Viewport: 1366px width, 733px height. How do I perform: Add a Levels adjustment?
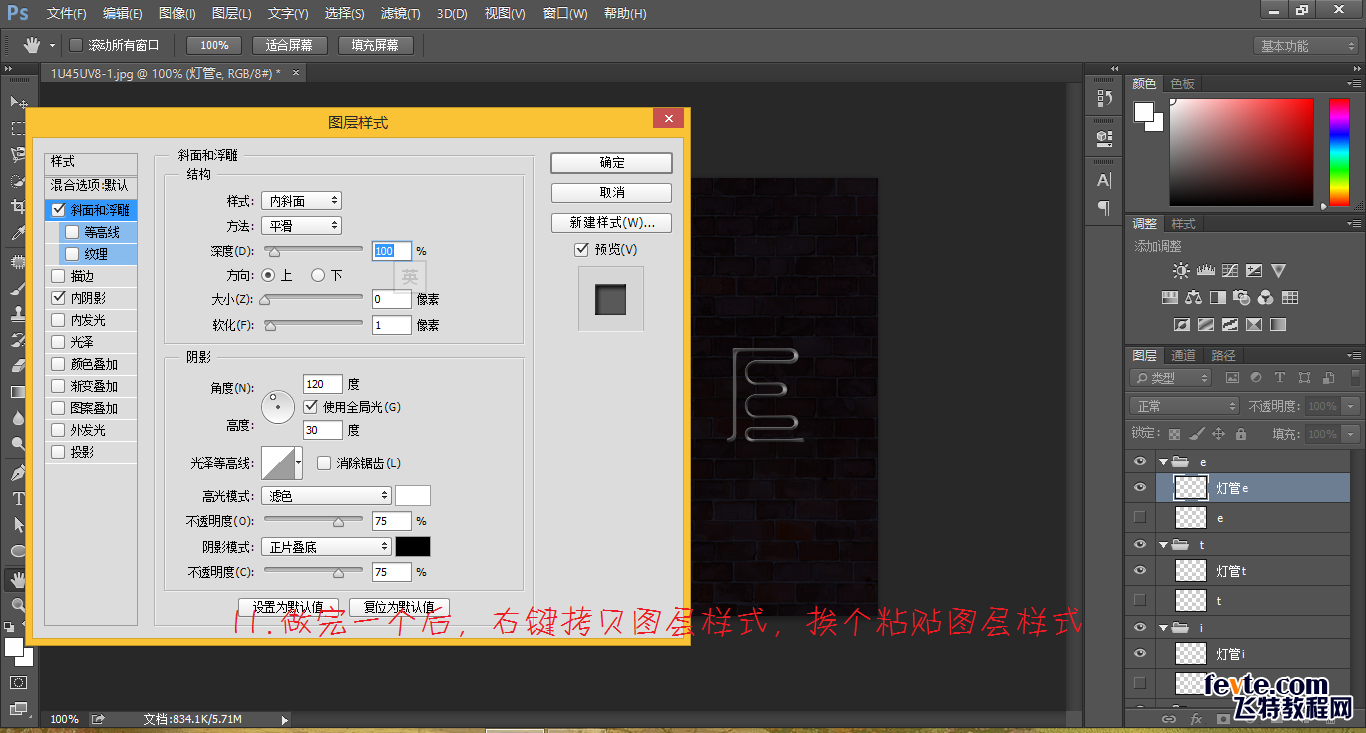click(x=1206, y=271)
